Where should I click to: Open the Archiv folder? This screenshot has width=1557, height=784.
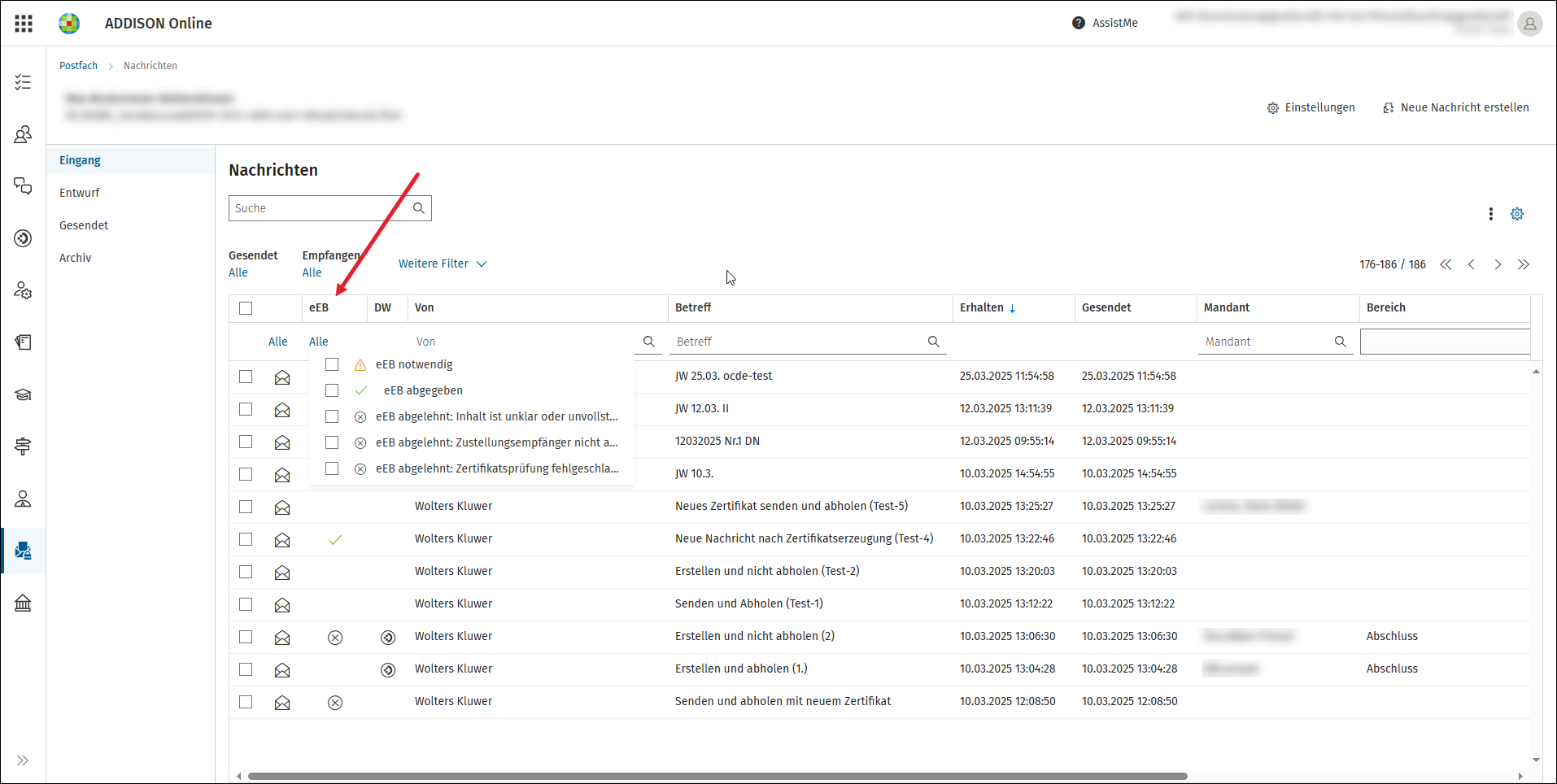point(76,258)
